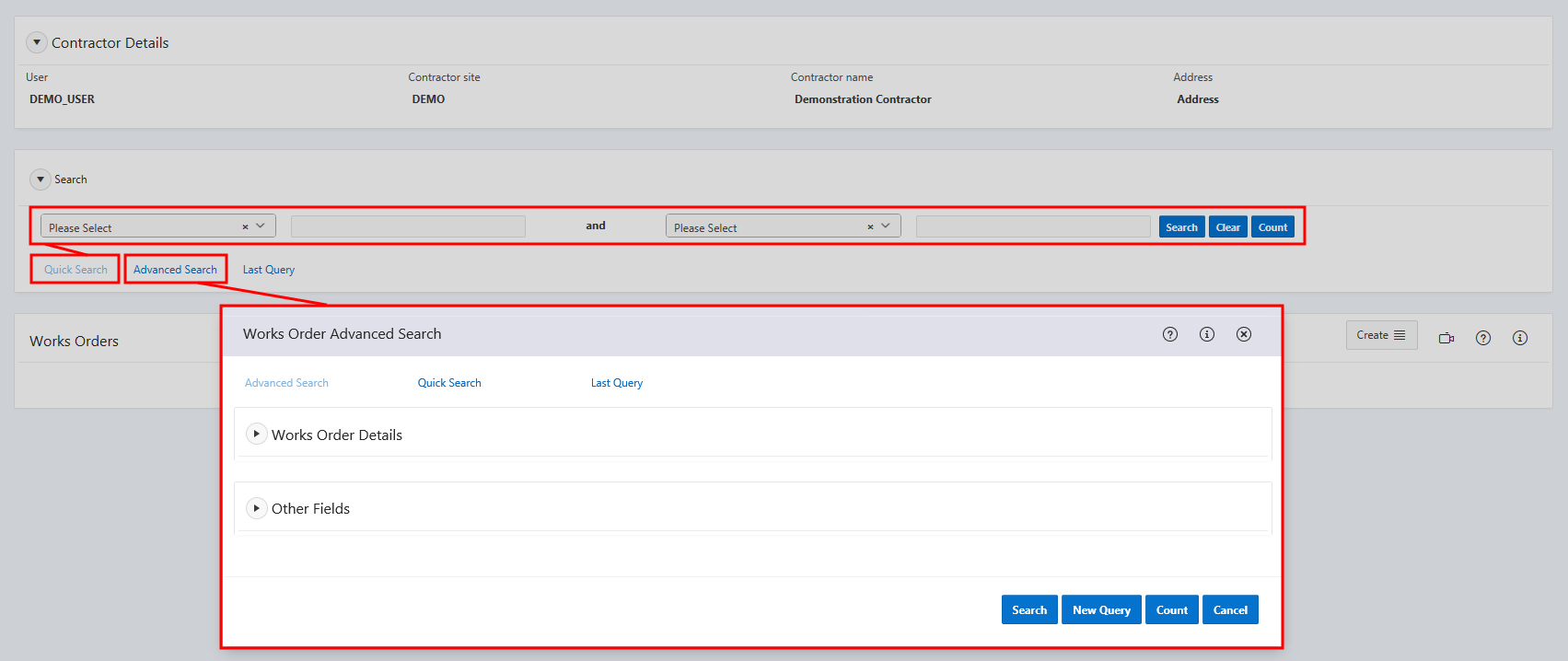Screen dimensions: 1568x661
Task: Collapse the Contractor Details section
Action: [x=37, y=42]
